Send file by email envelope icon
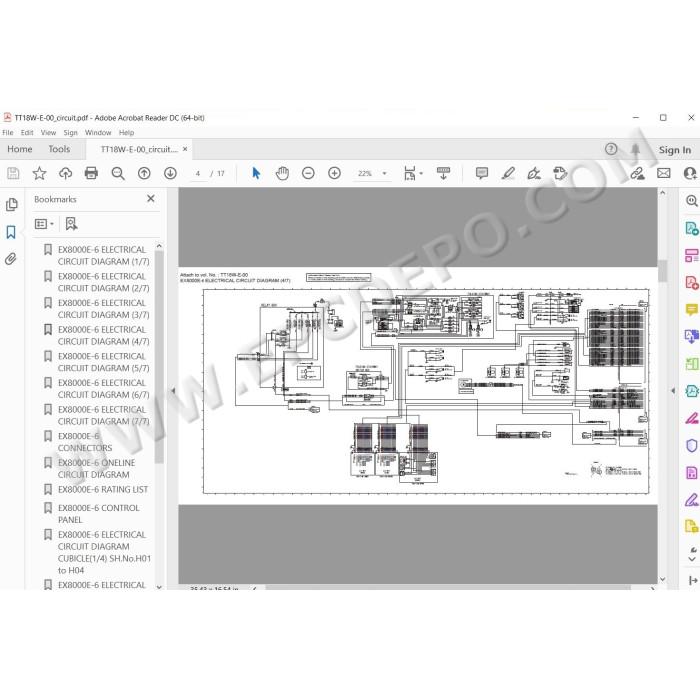The image size is (700, 700). tap(663, 173)
